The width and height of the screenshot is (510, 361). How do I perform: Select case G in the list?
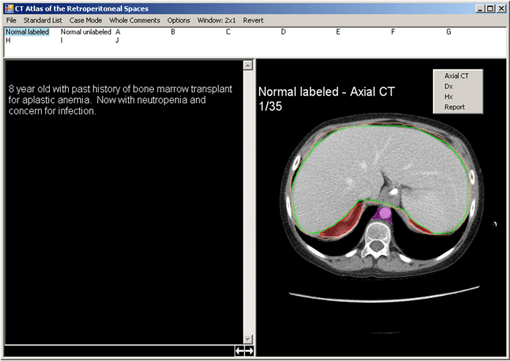[x=449, y=32]
